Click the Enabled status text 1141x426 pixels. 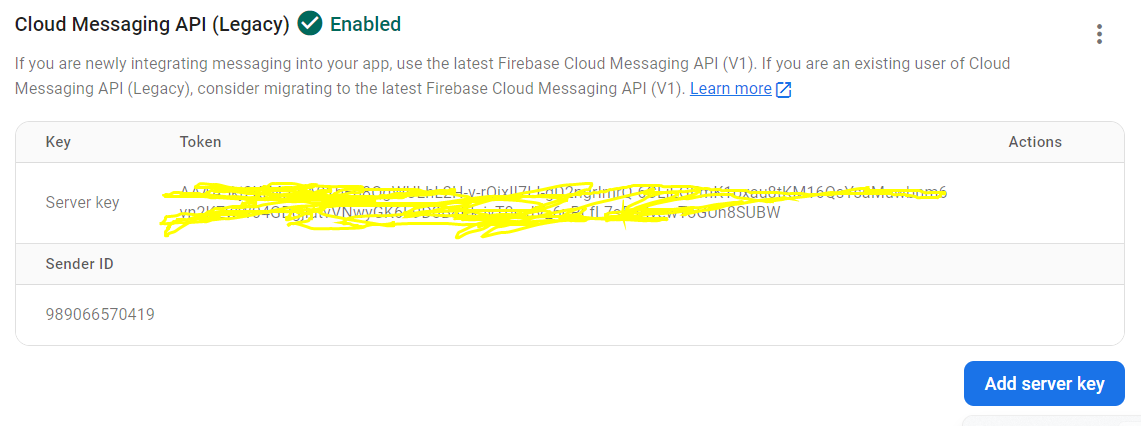[365, 24]
